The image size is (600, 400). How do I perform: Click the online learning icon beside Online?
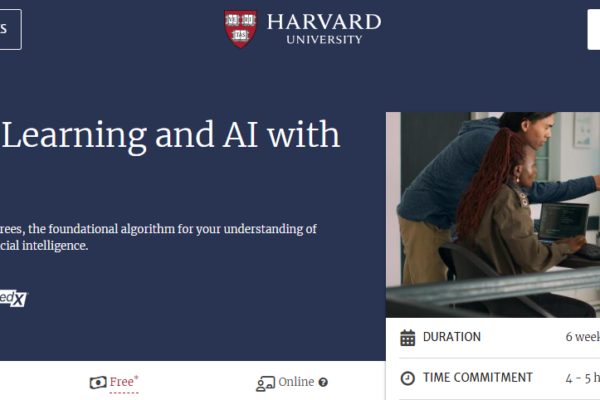[x=265, y=382]
